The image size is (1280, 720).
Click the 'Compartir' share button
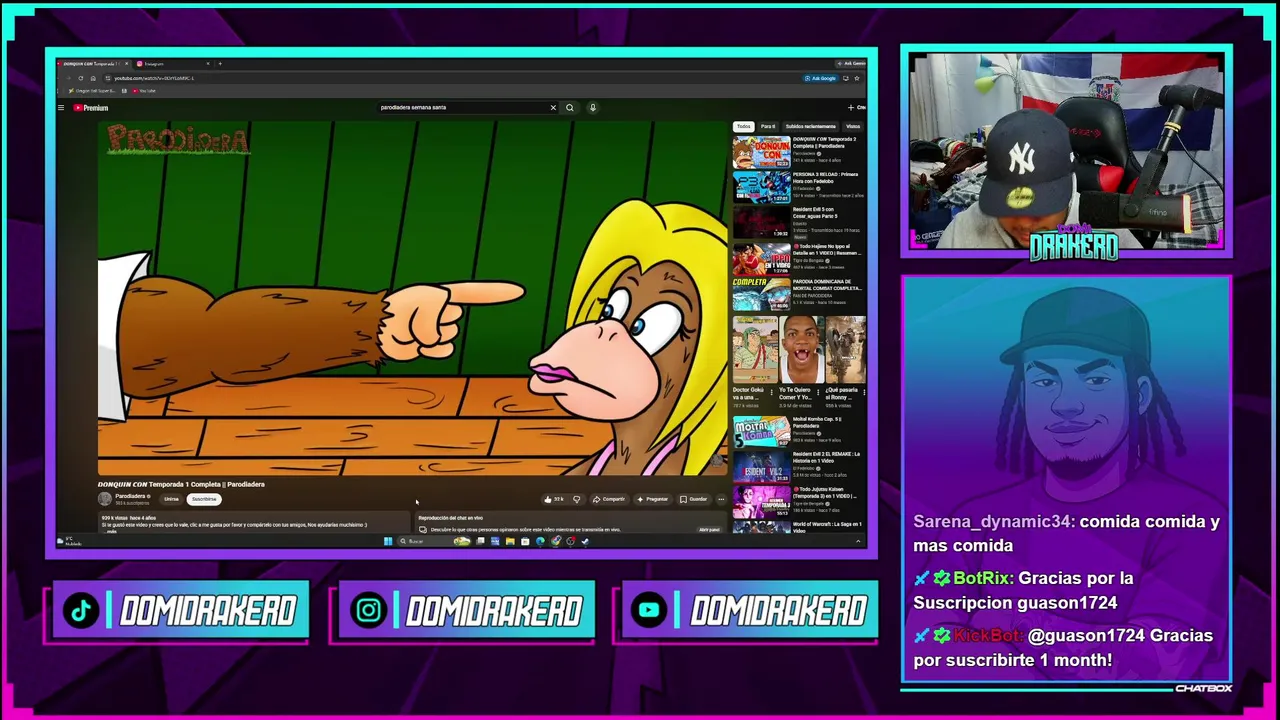(608, 499)
